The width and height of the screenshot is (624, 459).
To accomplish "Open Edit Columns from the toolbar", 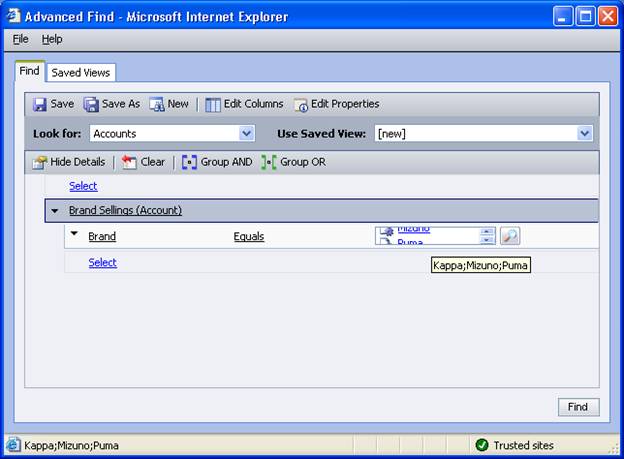I will (213, 104).
